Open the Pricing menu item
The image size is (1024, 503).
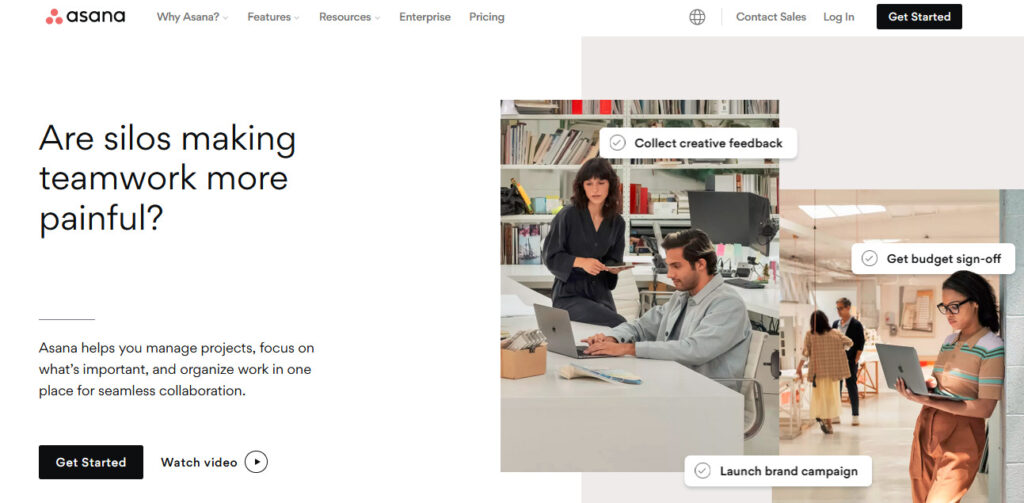coord(487,17)
